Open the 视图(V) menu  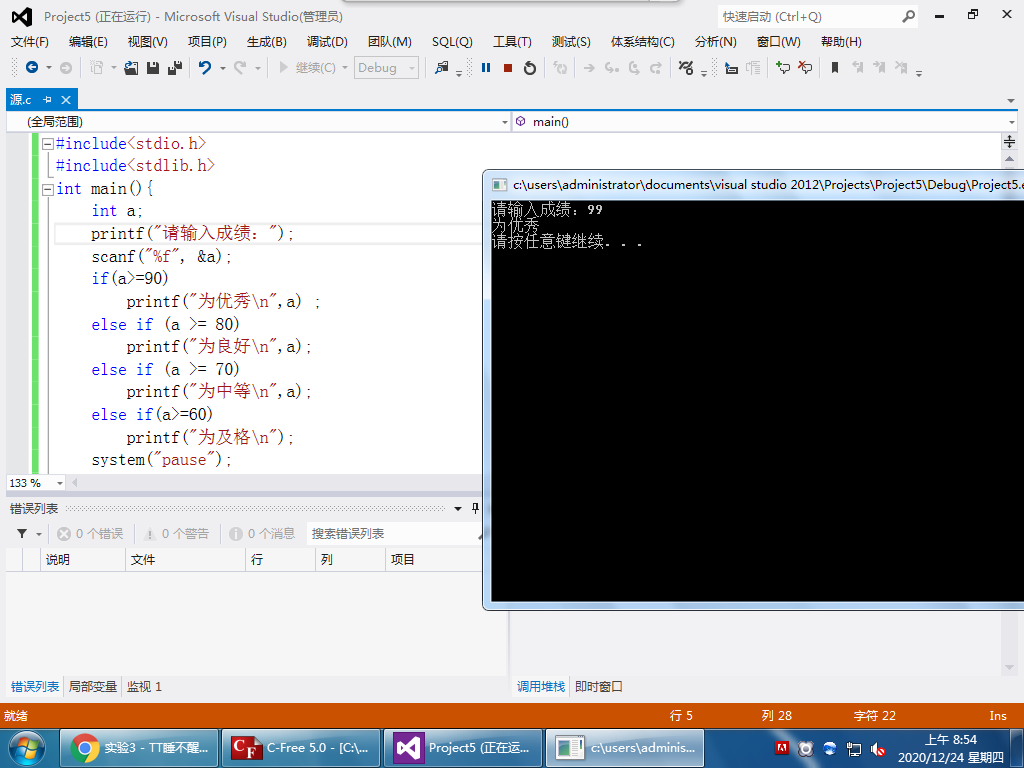pos(148,42)
